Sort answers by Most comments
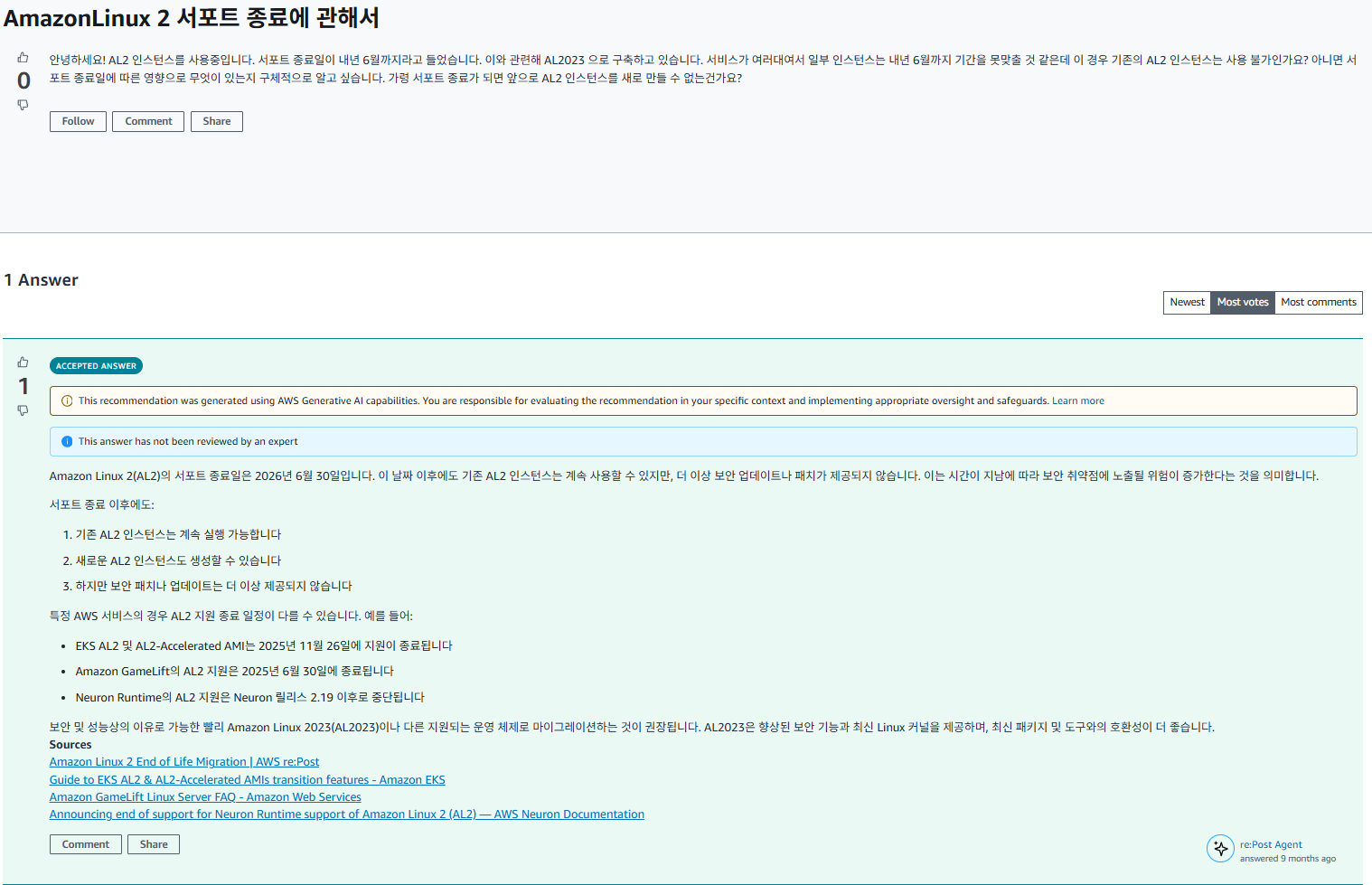Image resolution: width=1372 pixels, height=885 pixels. (1319, 303)
